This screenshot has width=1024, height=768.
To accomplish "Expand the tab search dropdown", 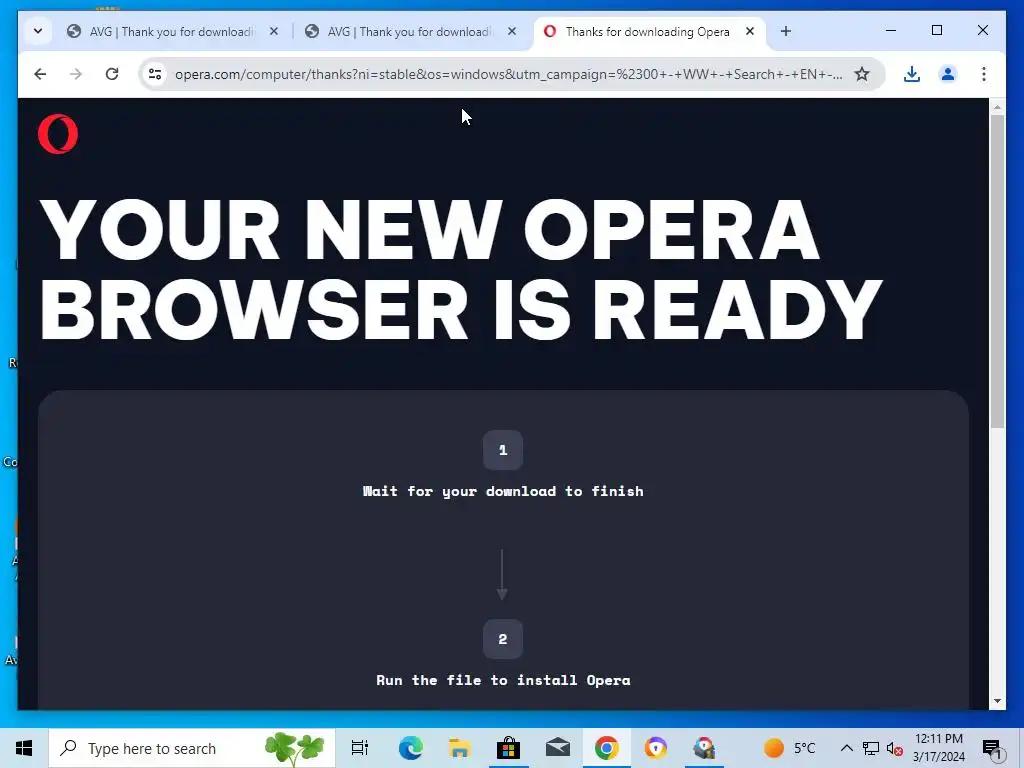I will click(38, 31).
